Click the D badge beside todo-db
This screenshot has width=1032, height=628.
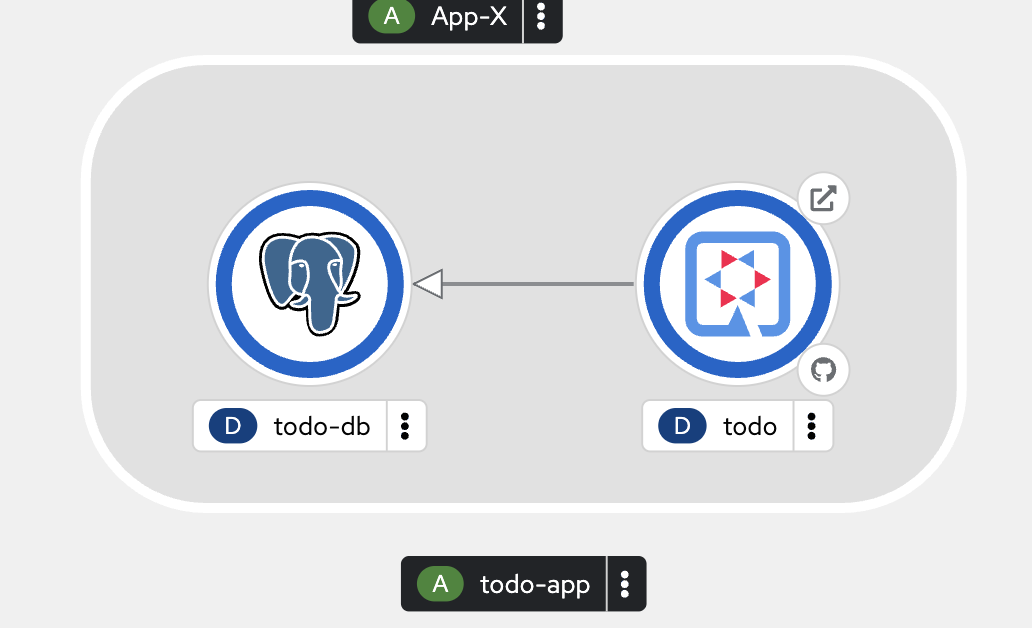pyautogui.click(x=233, y=426)
